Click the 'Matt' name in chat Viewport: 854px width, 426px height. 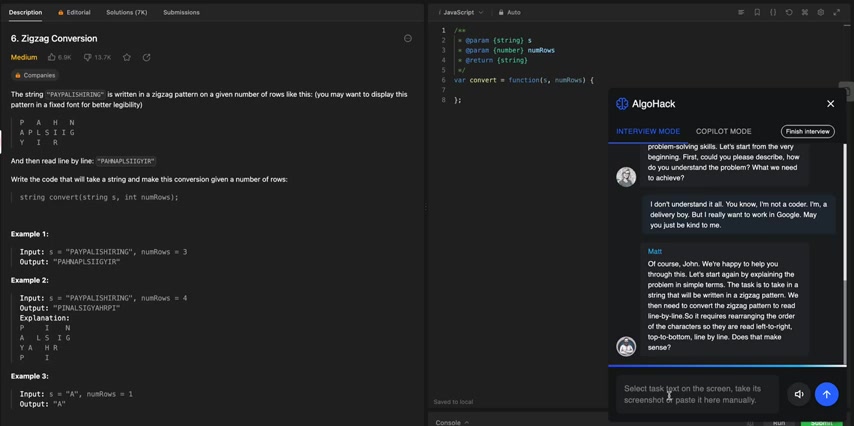pyautogui.click(x=655, y=252)
